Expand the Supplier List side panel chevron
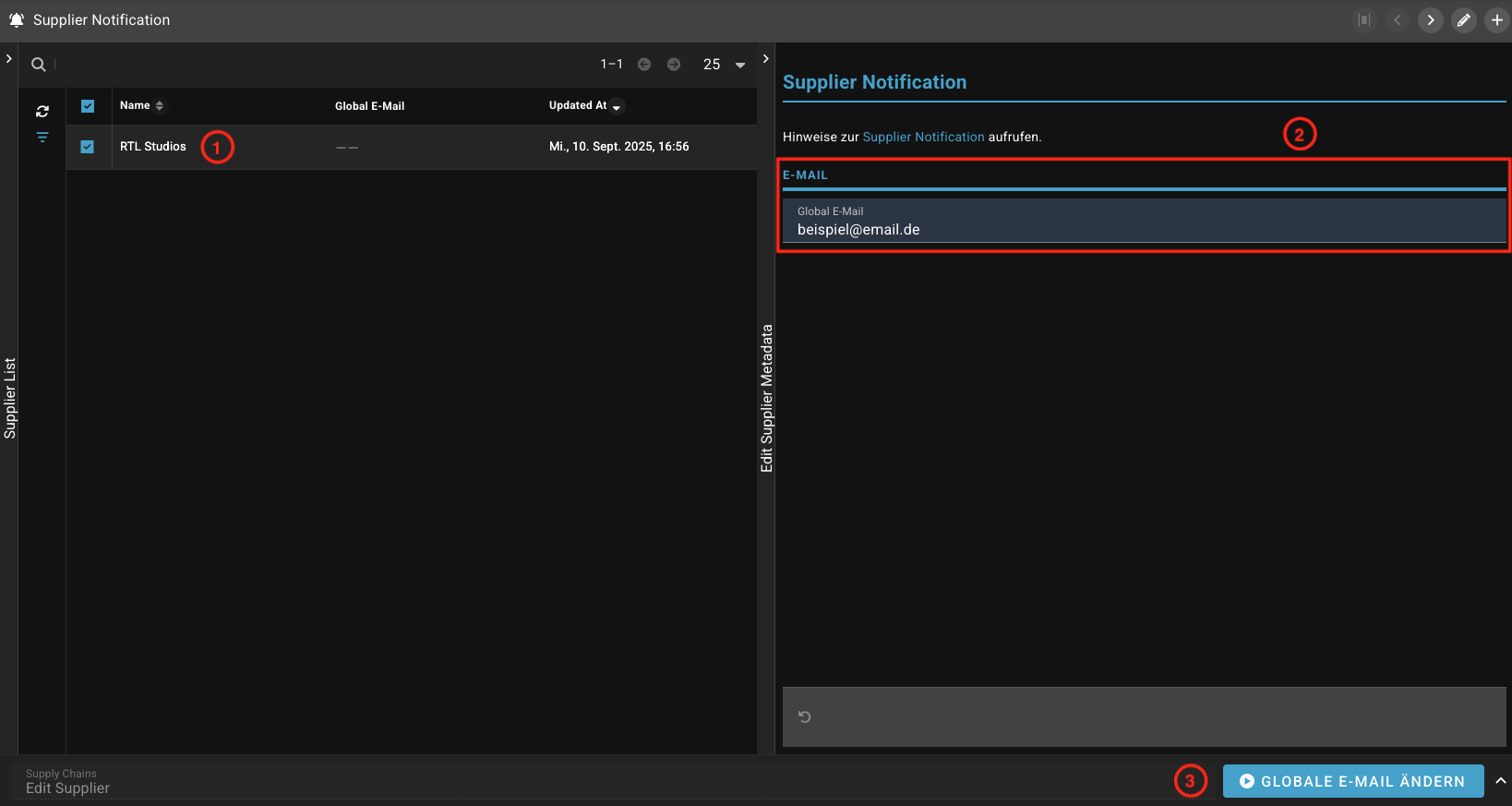Viewport: 1512px width, 806px height. tap(9, 58)
